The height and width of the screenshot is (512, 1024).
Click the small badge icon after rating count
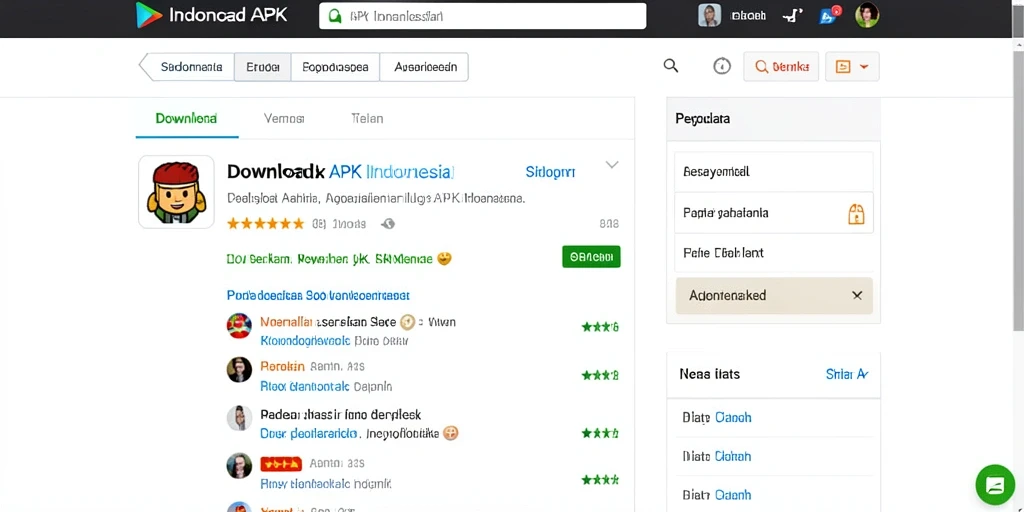388,224
